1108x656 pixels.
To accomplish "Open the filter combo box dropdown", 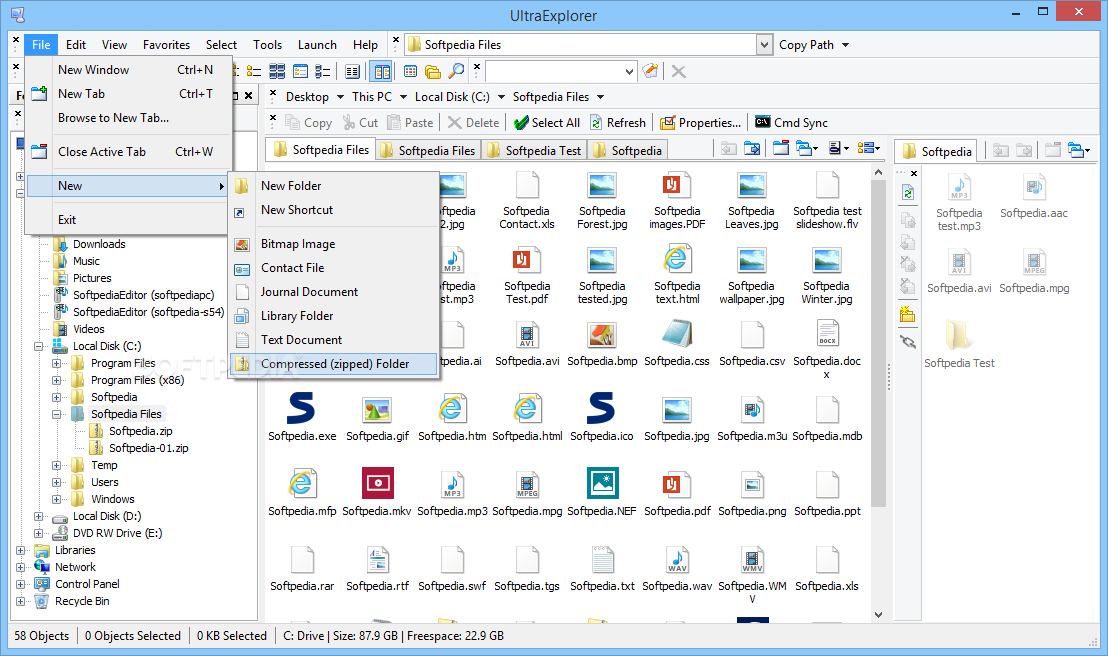I will [x=629, y=71].
